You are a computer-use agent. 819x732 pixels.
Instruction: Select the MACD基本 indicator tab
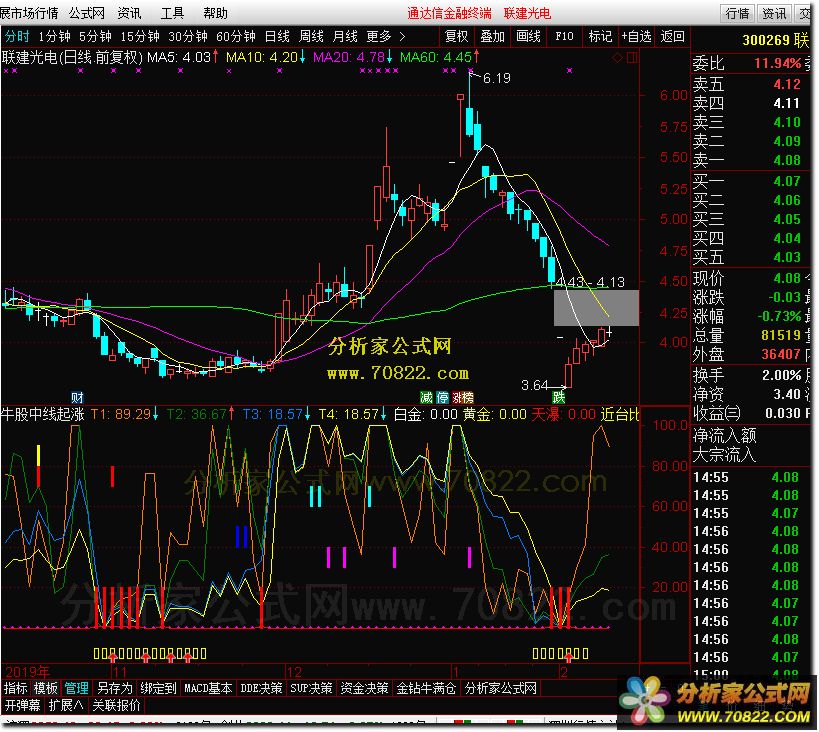208,689
